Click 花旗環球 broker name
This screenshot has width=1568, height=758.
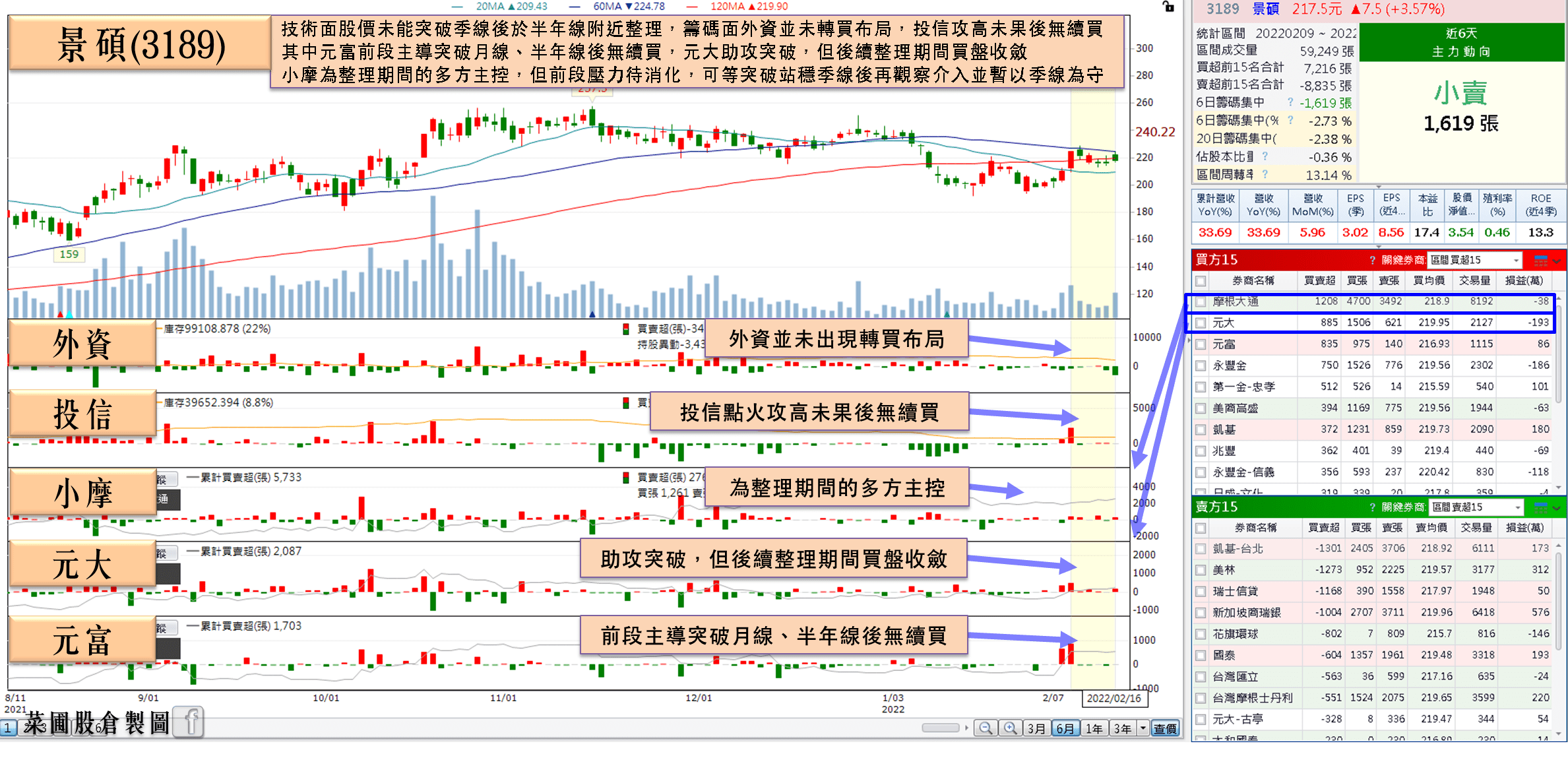(1236, 634)
